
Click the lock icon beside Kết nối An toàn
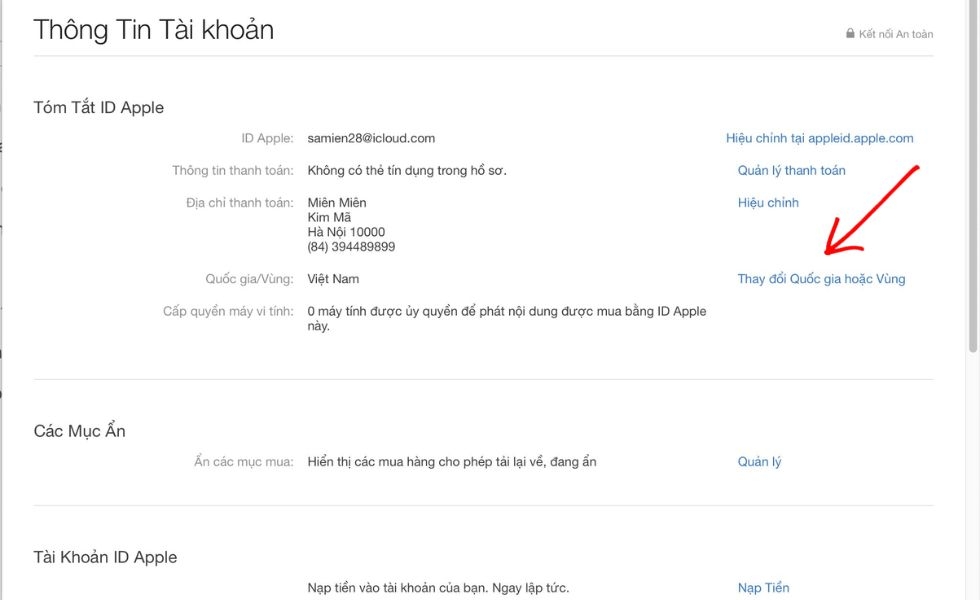pyautogui.click(x=850, y=34)
